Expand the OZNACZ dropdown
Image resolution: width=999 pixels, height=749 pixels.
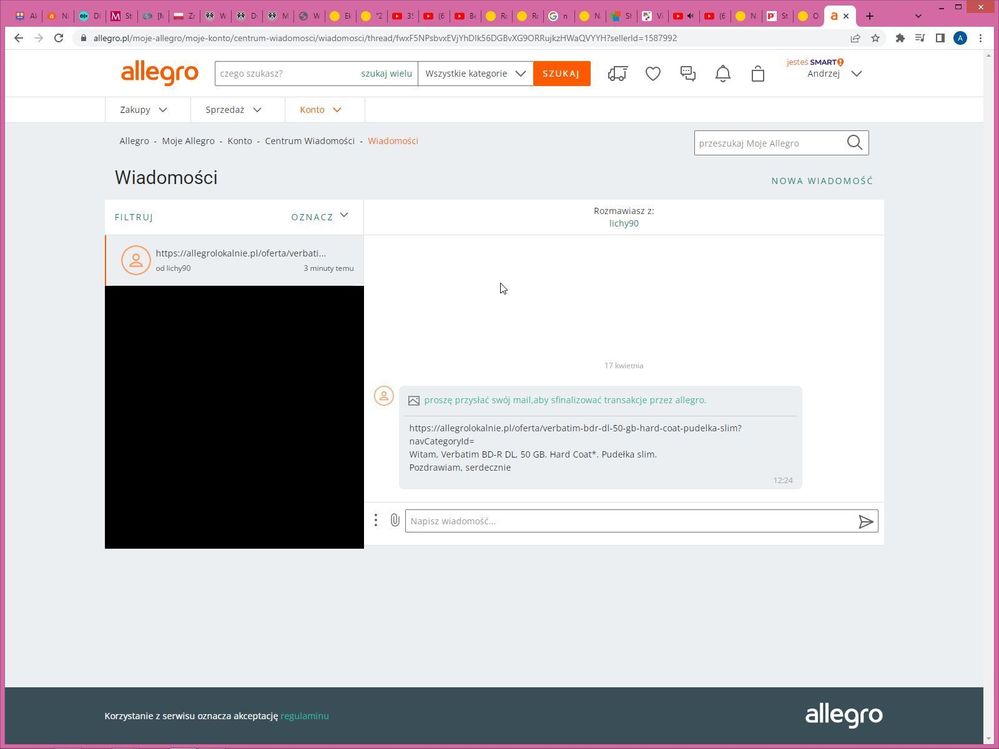tap(320, 217)
